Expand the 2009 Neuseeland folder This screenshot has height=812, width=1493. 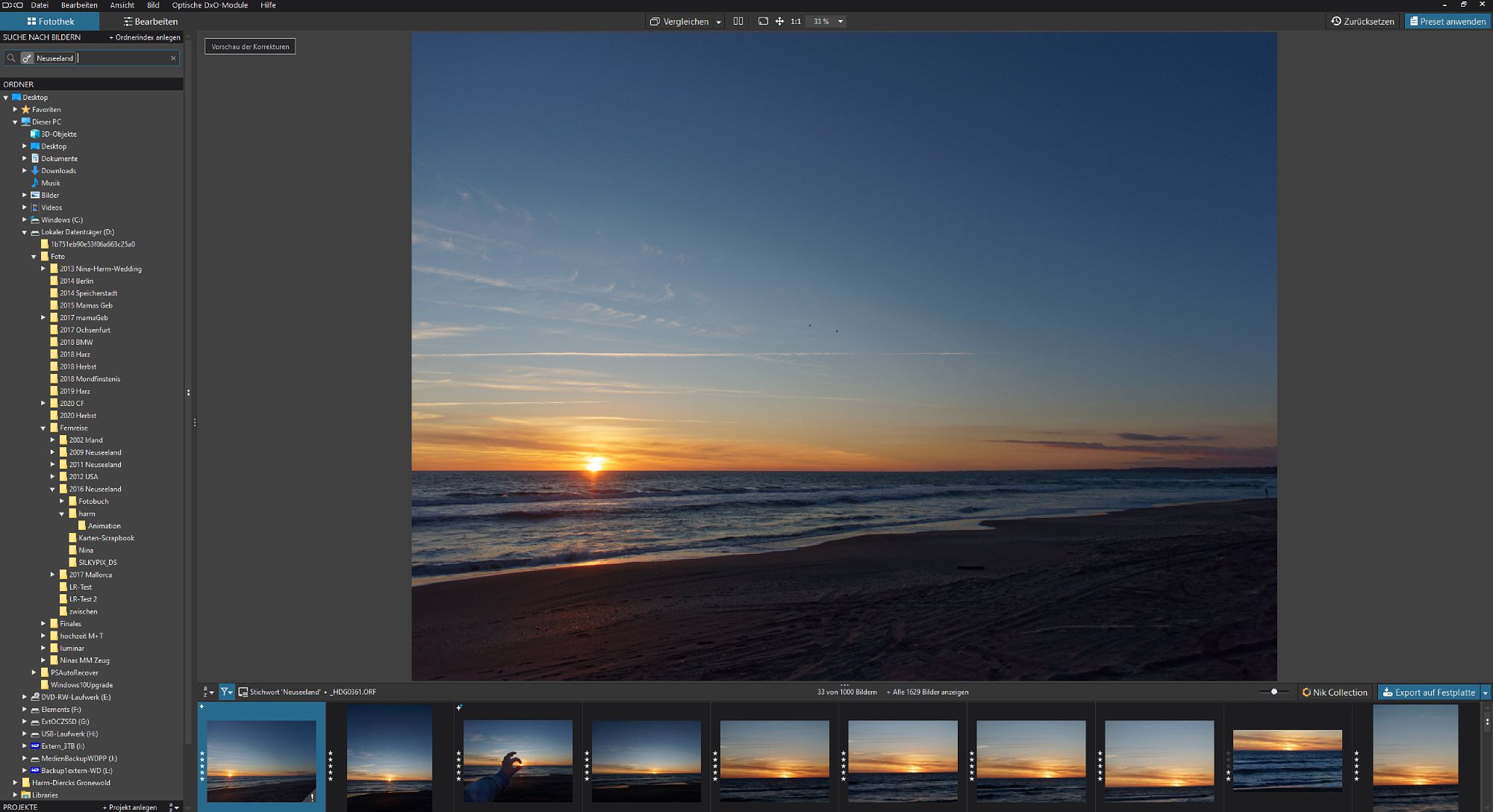(53, 452)
